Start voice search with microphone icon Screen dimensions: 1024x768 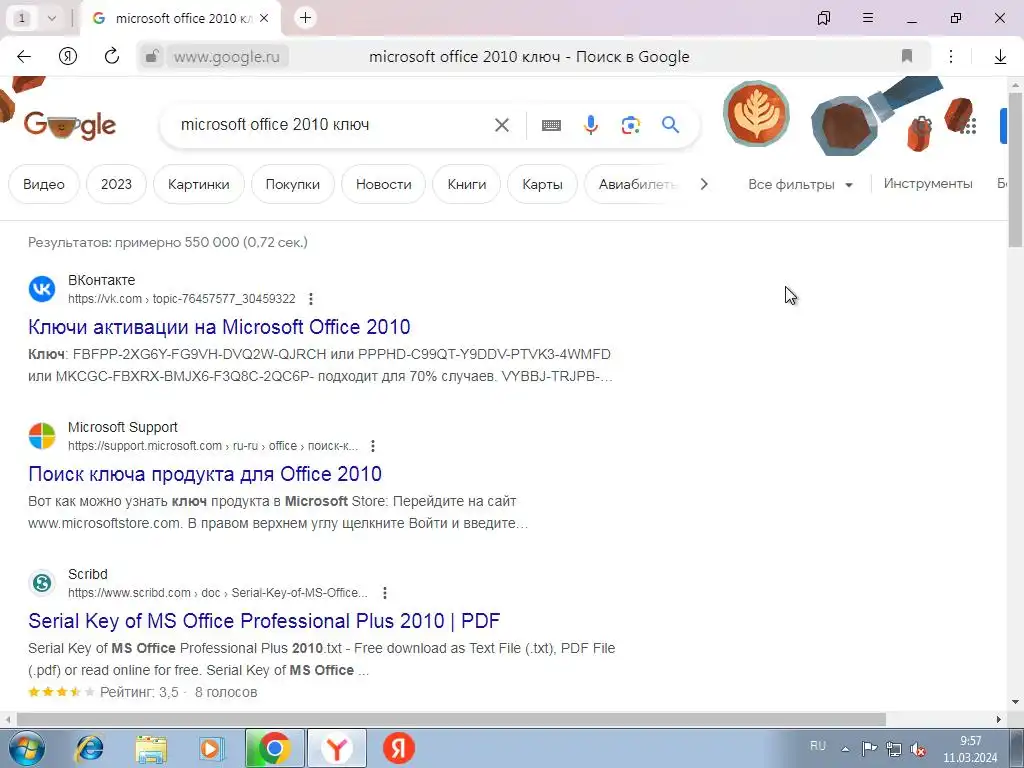(x=590, y=125)
